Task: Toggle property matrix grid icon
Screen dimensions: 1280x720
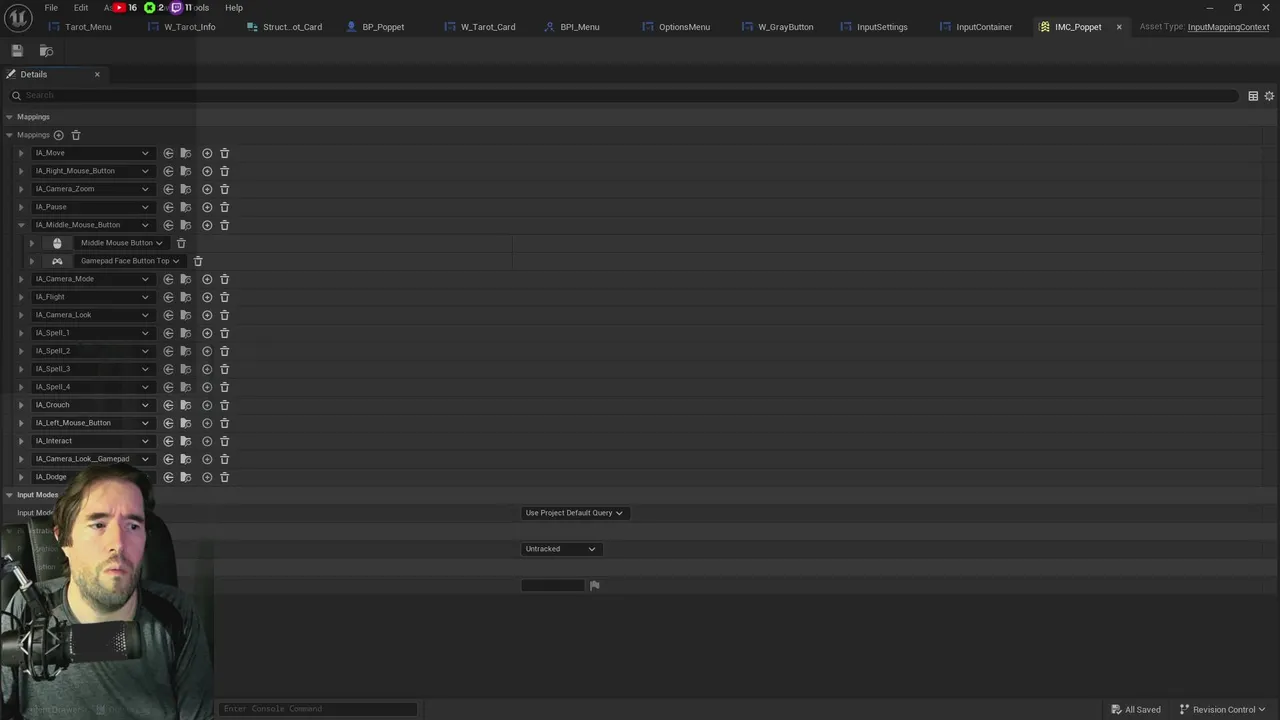Action: (x=1253, y=96)
